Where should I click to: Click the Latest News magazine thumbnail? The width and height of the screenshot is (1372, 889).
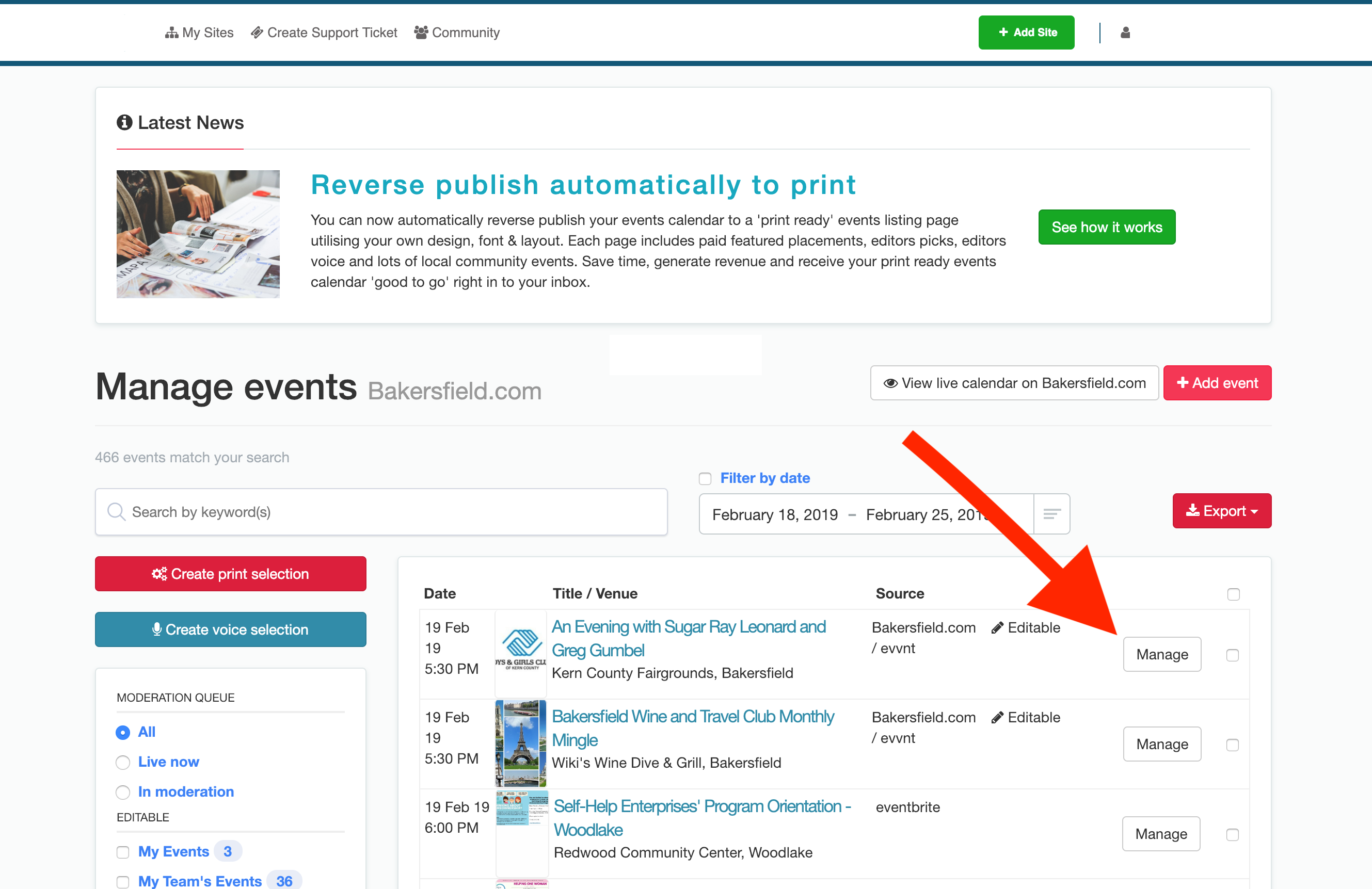point(198,234)
